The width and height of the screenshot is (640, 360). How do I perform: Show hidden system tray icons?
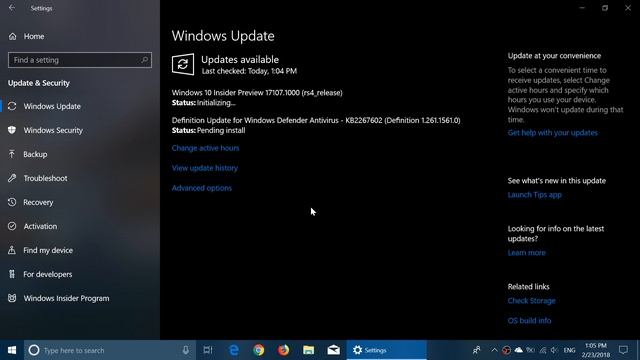coord(494,350)
